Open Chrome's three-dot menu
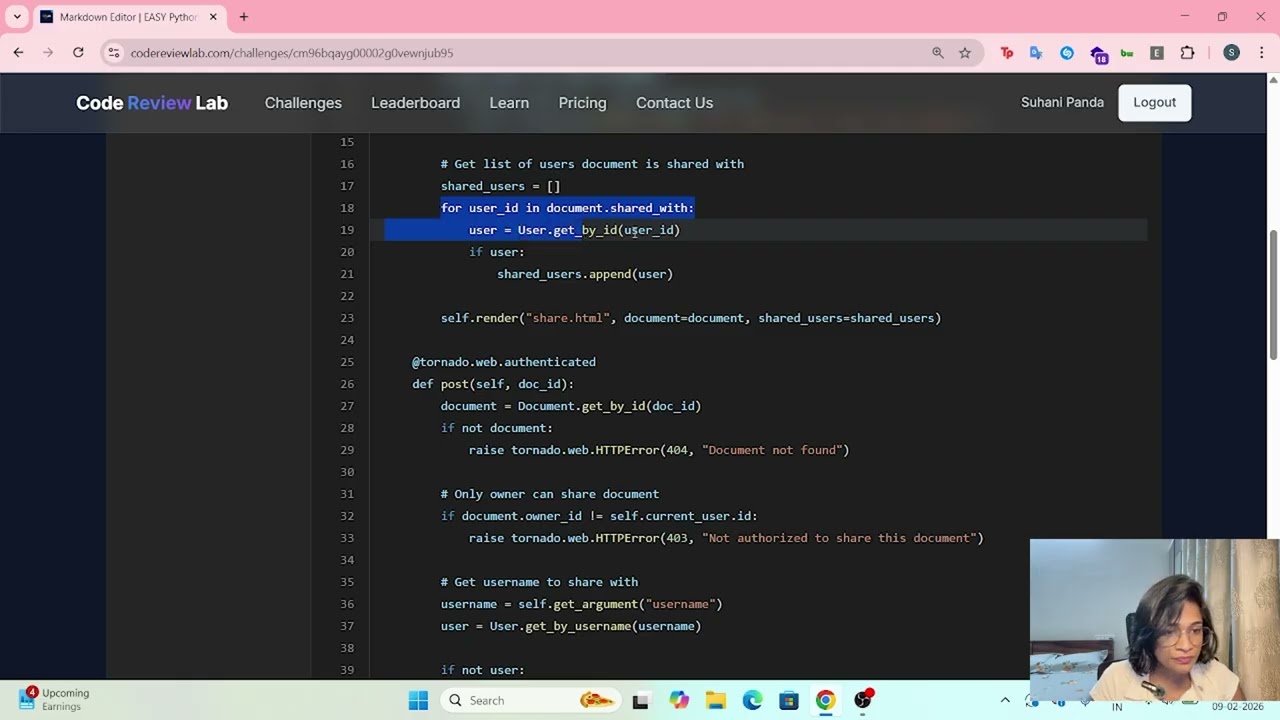This screenshot has width=1280, height=720. point(1262,53)
